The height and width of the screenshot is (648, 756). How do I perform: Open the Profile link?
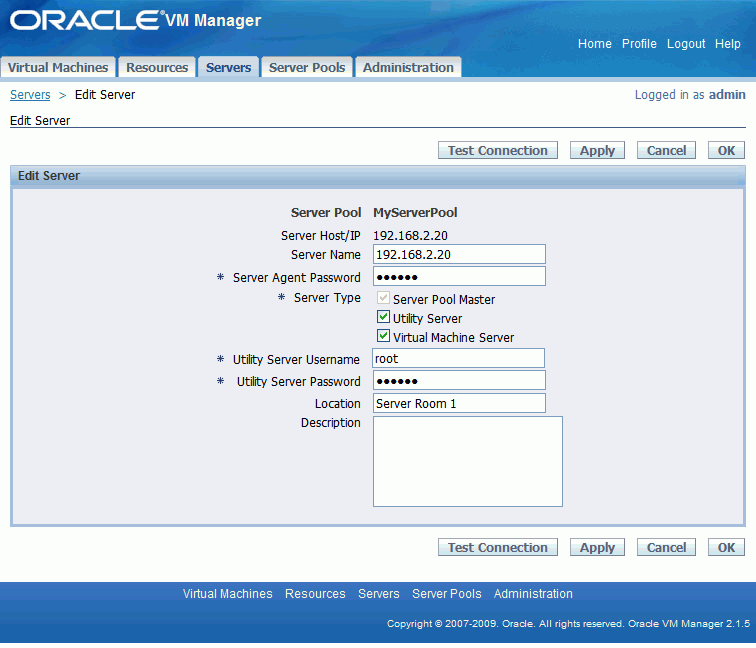(x=639, y=44)
